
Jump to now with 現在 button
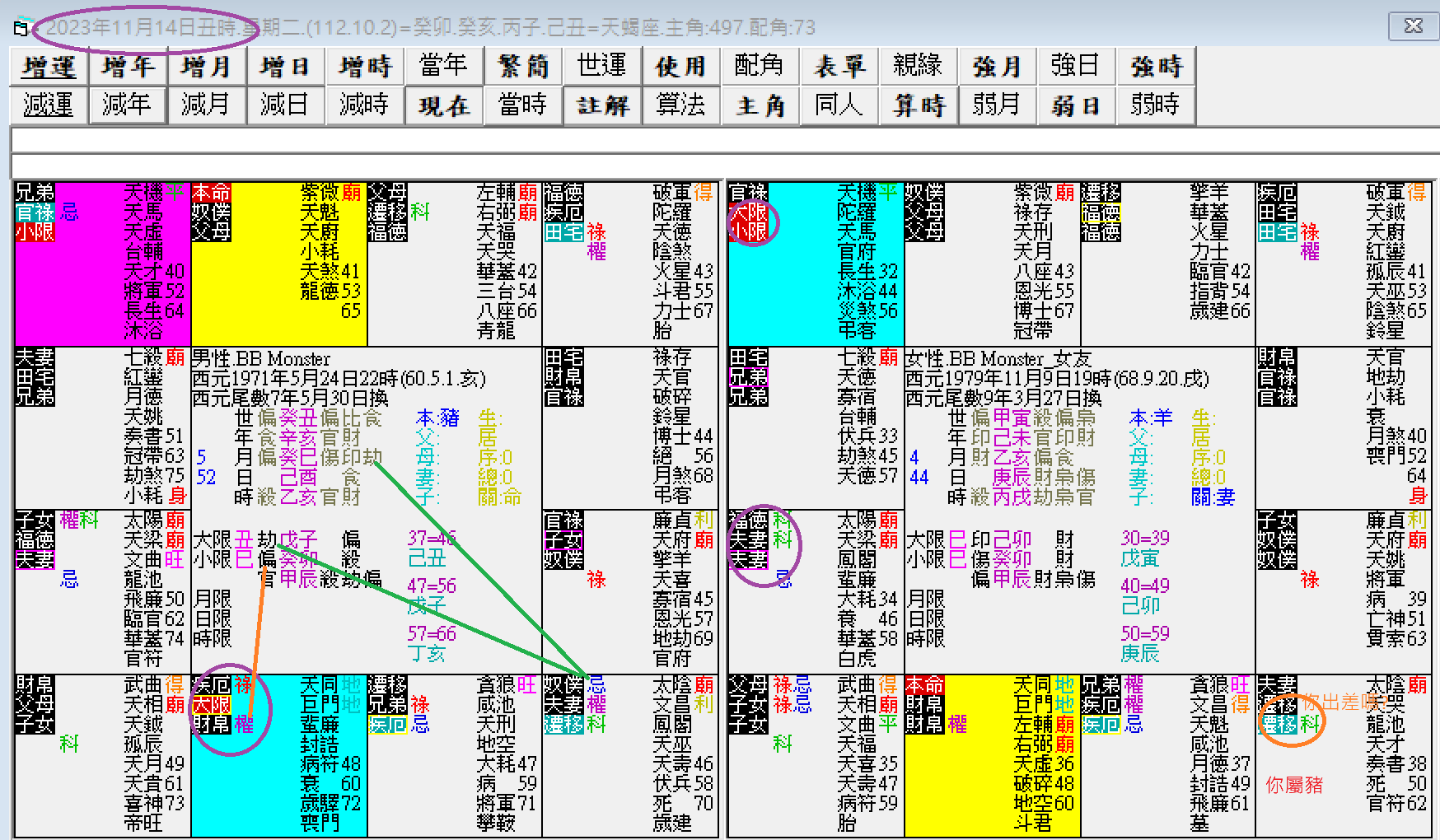[x=444, y=105]
